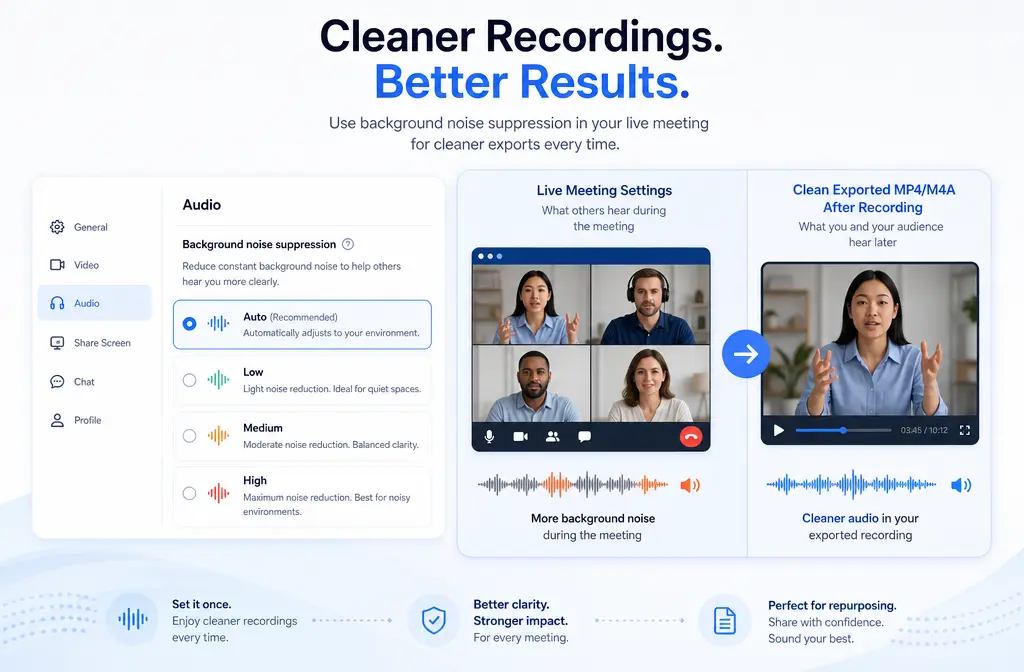The image size is (1024, 672).
Task: Switch to the Share Screen settings tab
Action: pos(95,343)
